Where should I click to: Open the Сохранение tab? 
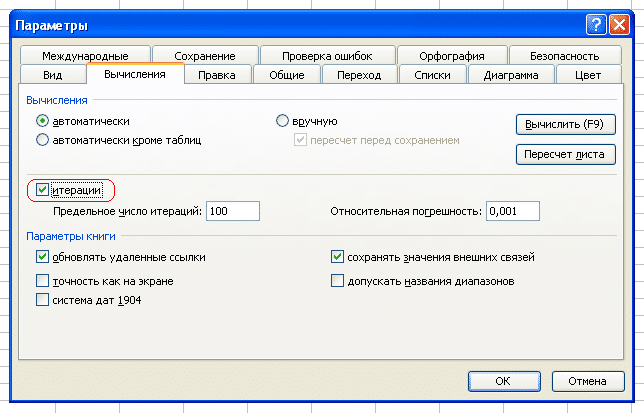(205, 56)
